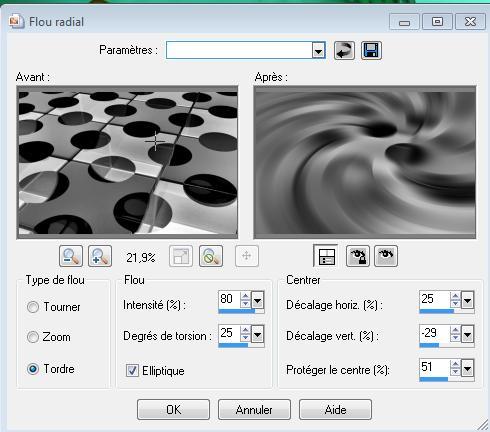Click the reset parameters arrow icon
490x432 pixels.
coord(344,51)
